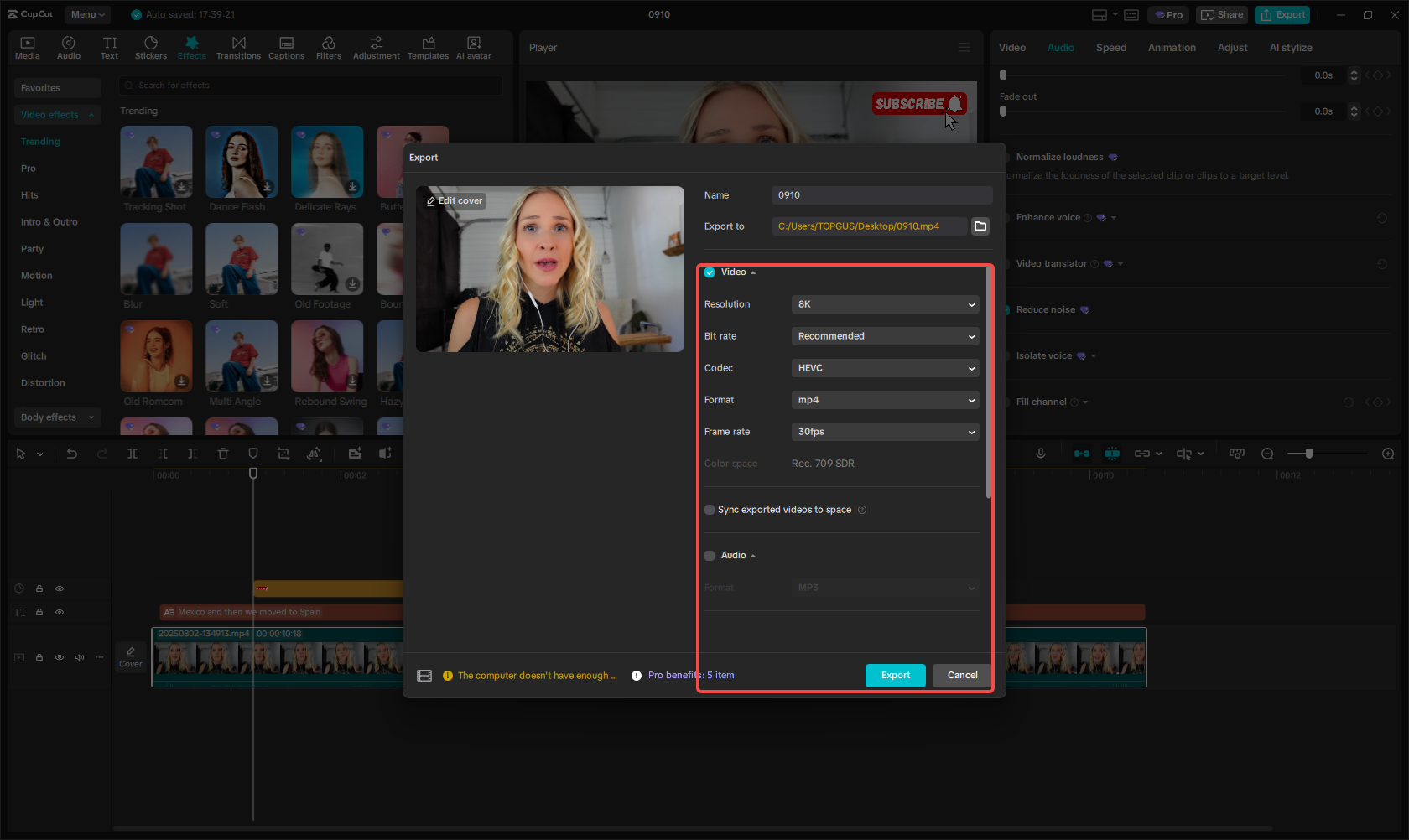Open the Codec dropdown showing HEVC
Screen dimensions: 1409x840
tap(885, 367)
